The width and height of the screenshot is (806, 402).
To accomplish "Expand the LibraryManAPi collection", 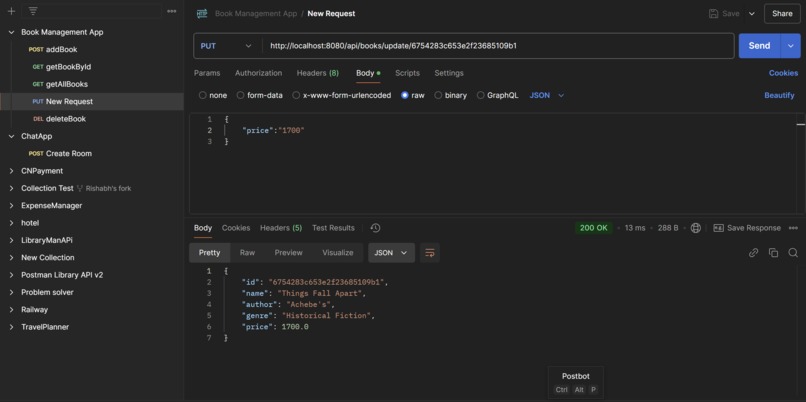I will pyautogui.click(x=11, y=240).
